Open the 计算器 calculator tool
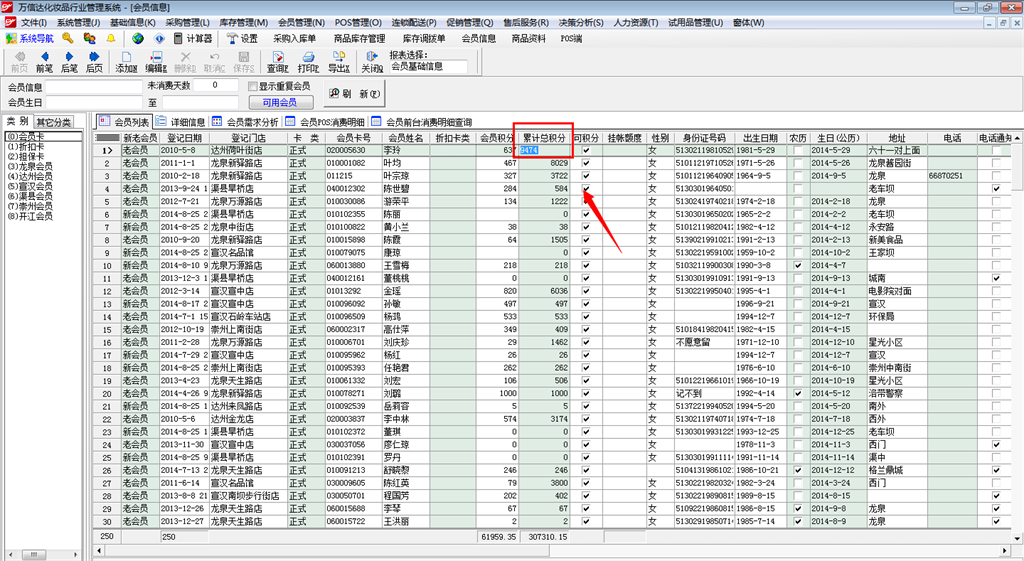 click(193, 38)
